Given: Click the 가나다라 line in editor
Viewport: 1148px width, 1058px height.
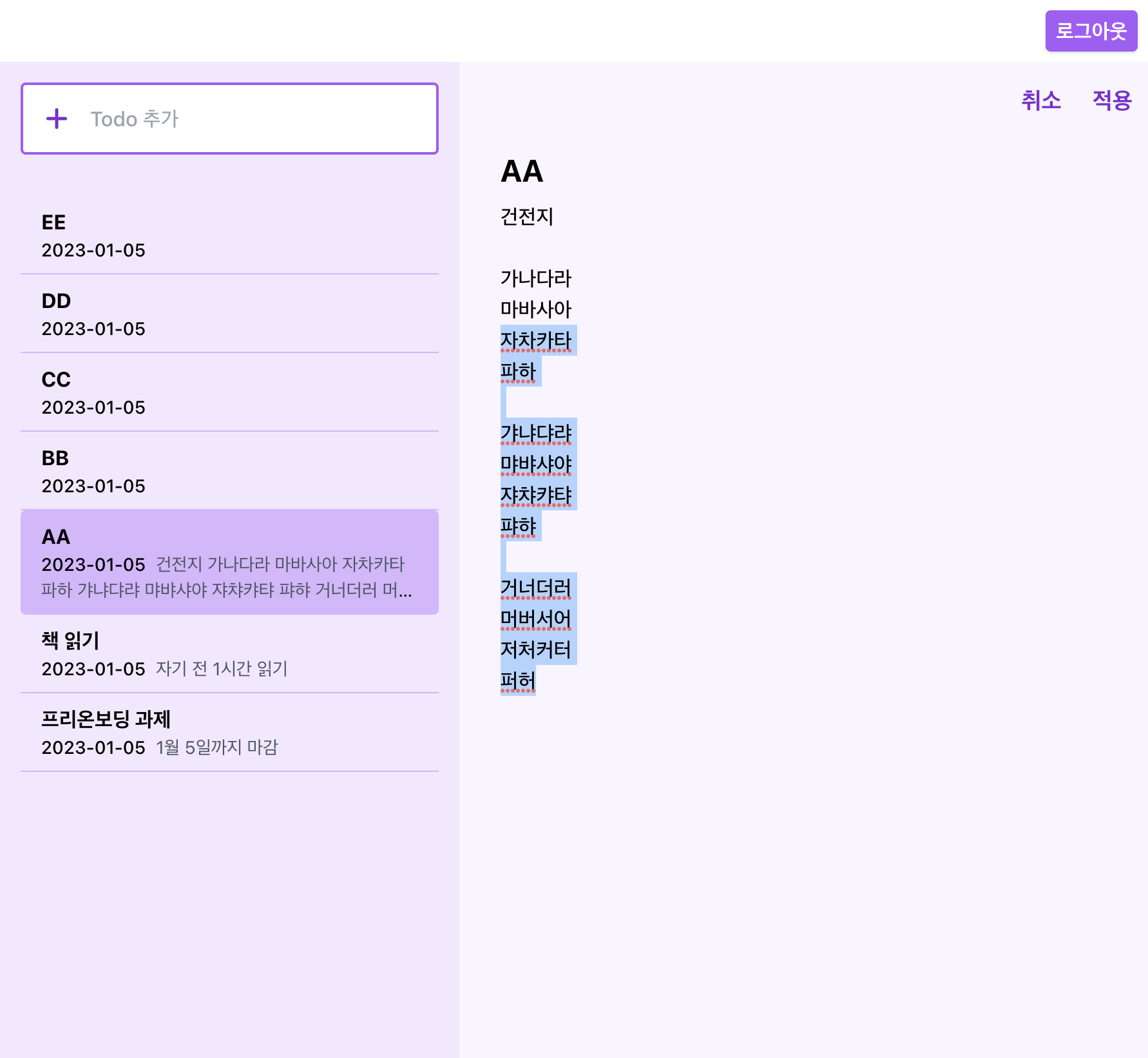Looking at the screenshot, I should pos(536,278).
